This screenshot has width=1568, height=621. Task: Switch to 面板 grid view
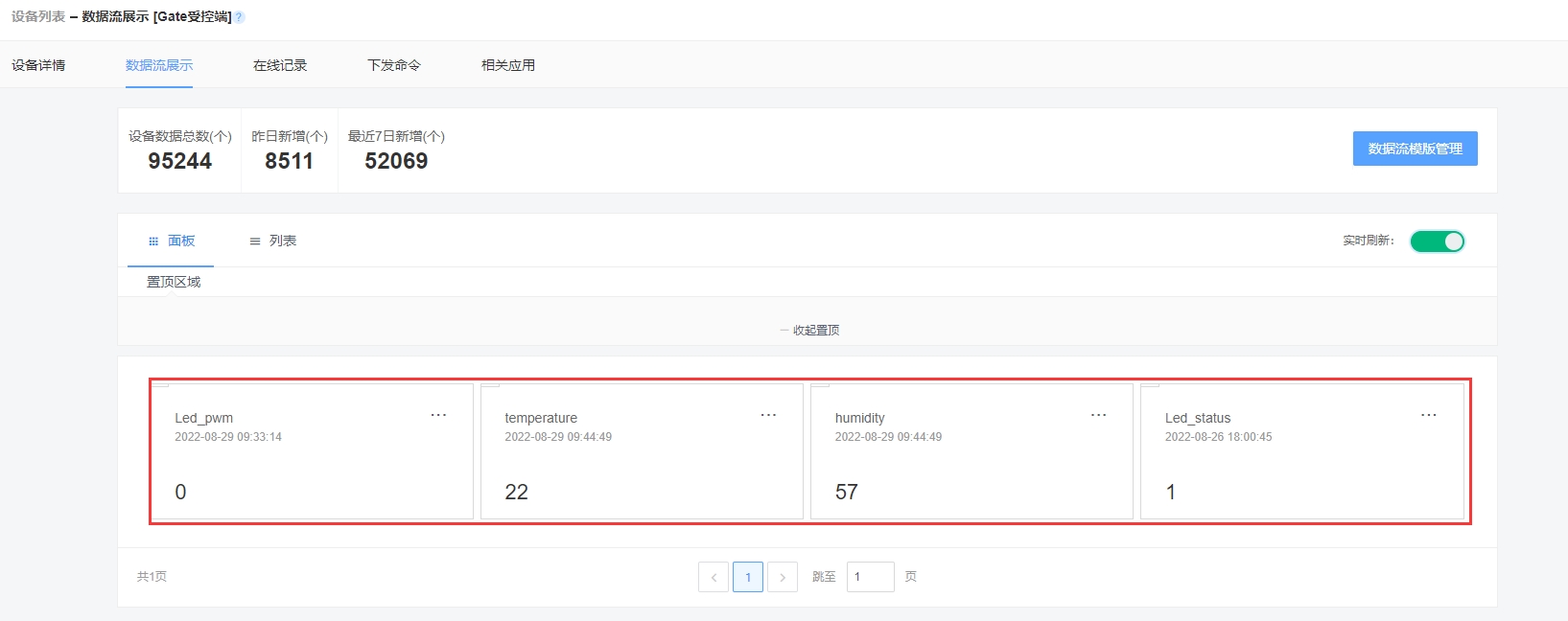click(172, 241)
